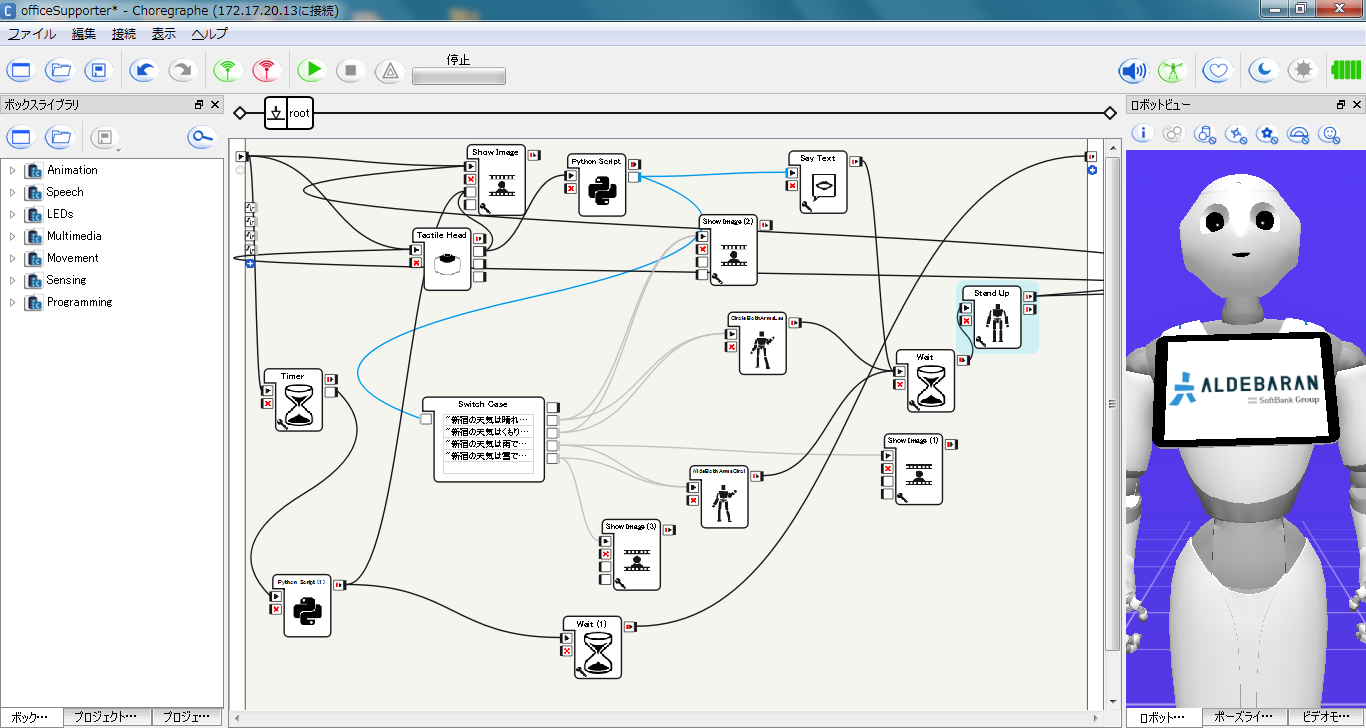Click the moon Rest icon

tap(1264, 71)
